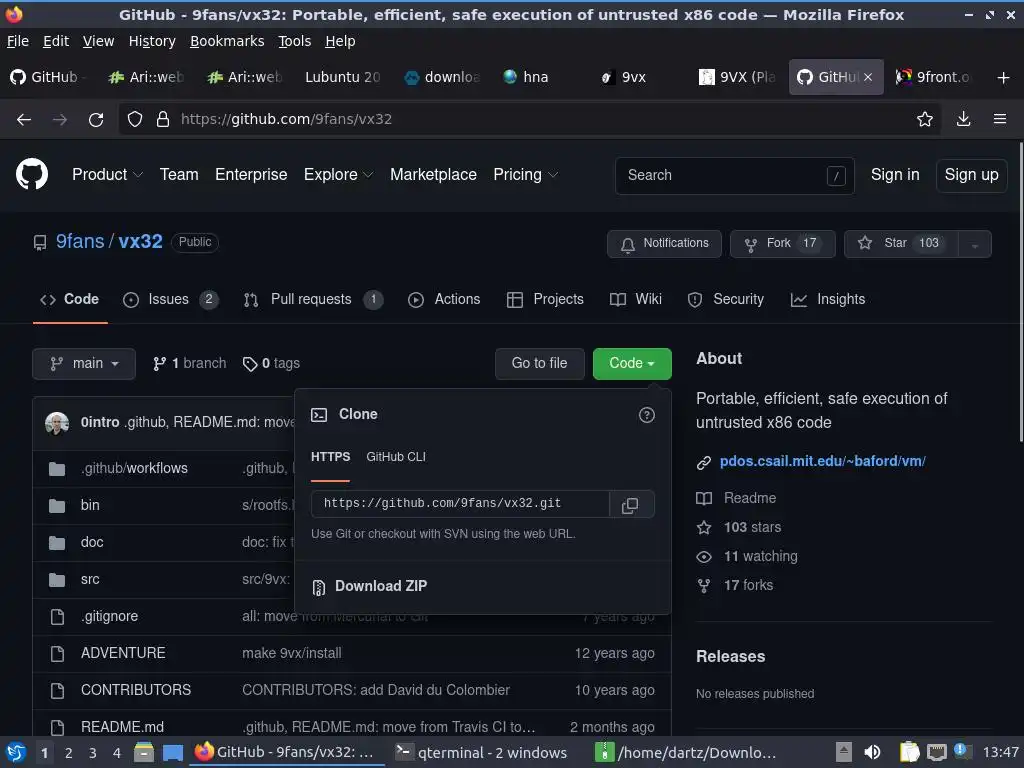The image size is (1024, 768).
Task: Switch to the Projects tab
Action: tap(545, 299)
